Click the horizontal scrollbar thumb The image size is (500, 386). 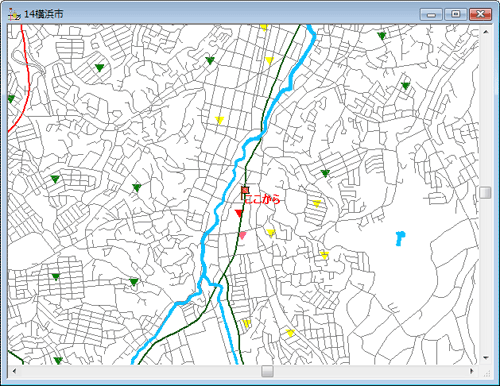tap(267, 371)
